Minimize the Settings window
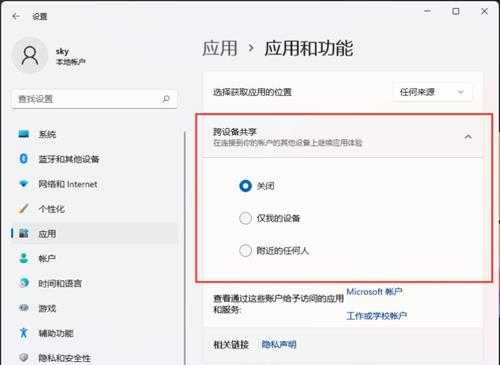Viewport: 500px width, 365px height. 427,11
